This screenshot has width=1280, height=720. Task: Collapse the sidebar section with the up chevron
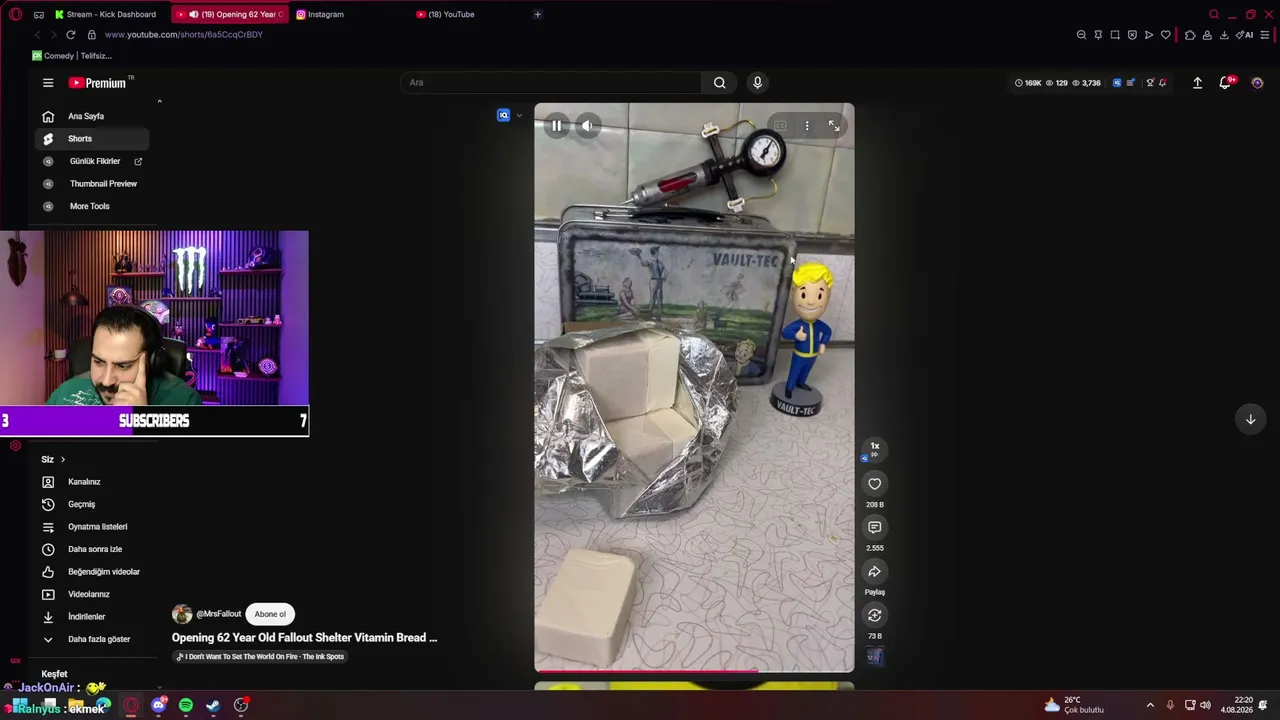(x=159, y=101)
